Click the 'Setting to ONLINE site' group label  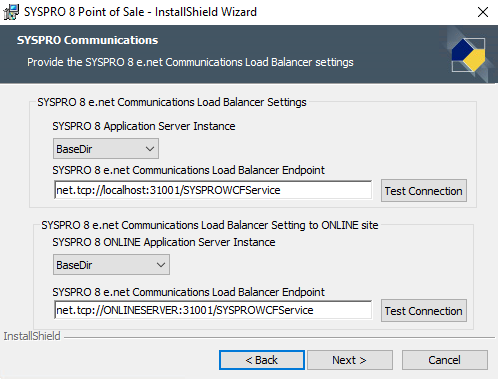210,225
